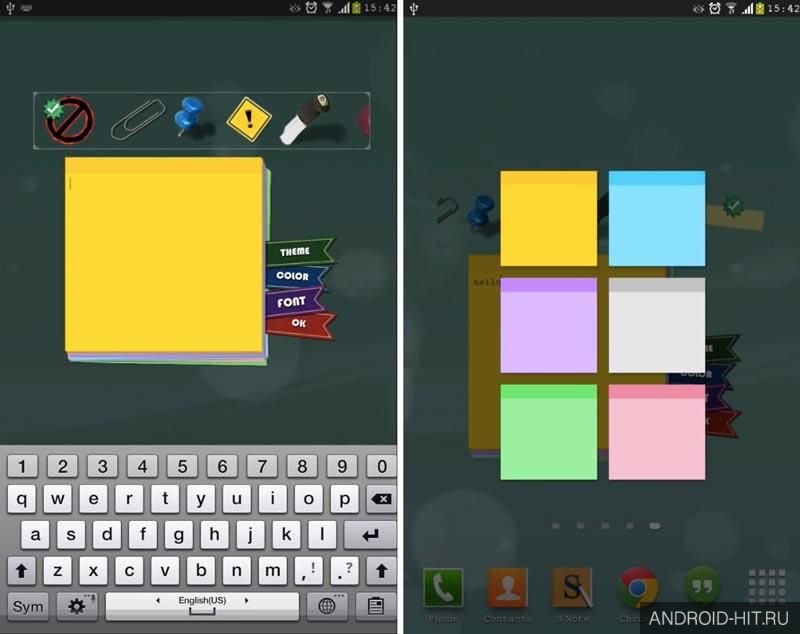800x634 pixels.
Task: Tap the keyboard notification icon in status bar
Action: tap(27, 8)
